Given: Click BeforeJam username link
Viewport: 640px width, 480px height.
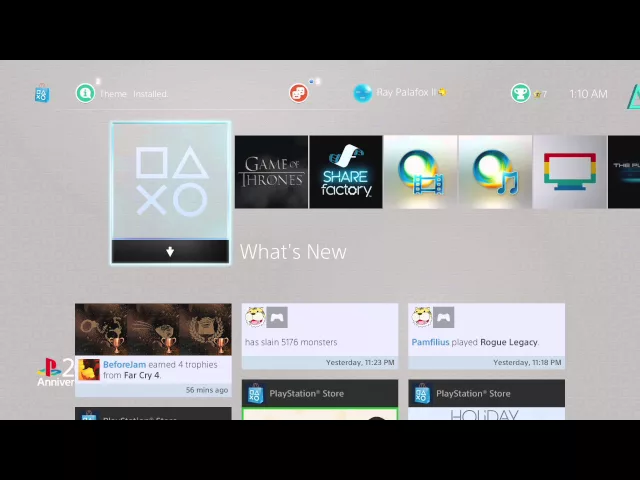Looking at the screenshot, I should coord(124,364).
